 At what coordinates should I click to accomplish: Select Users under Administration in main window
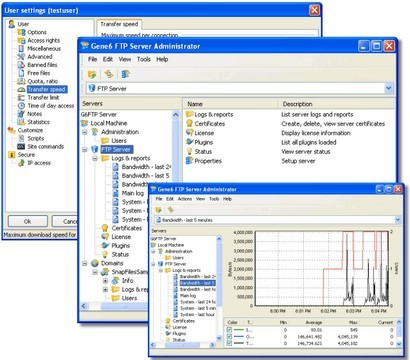119,141
